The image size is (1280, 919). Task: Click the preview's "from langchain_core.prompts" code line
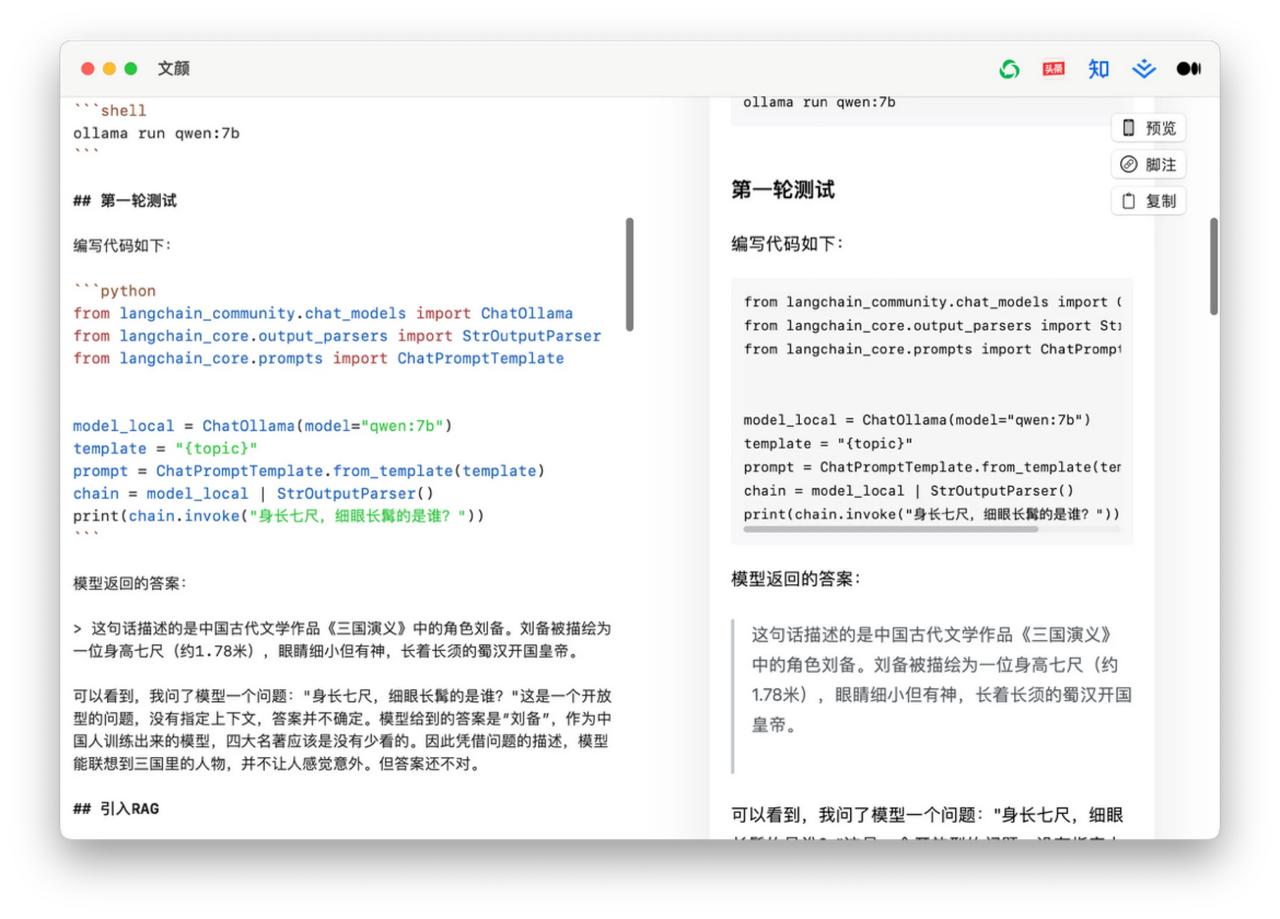(x=933, y=349)
